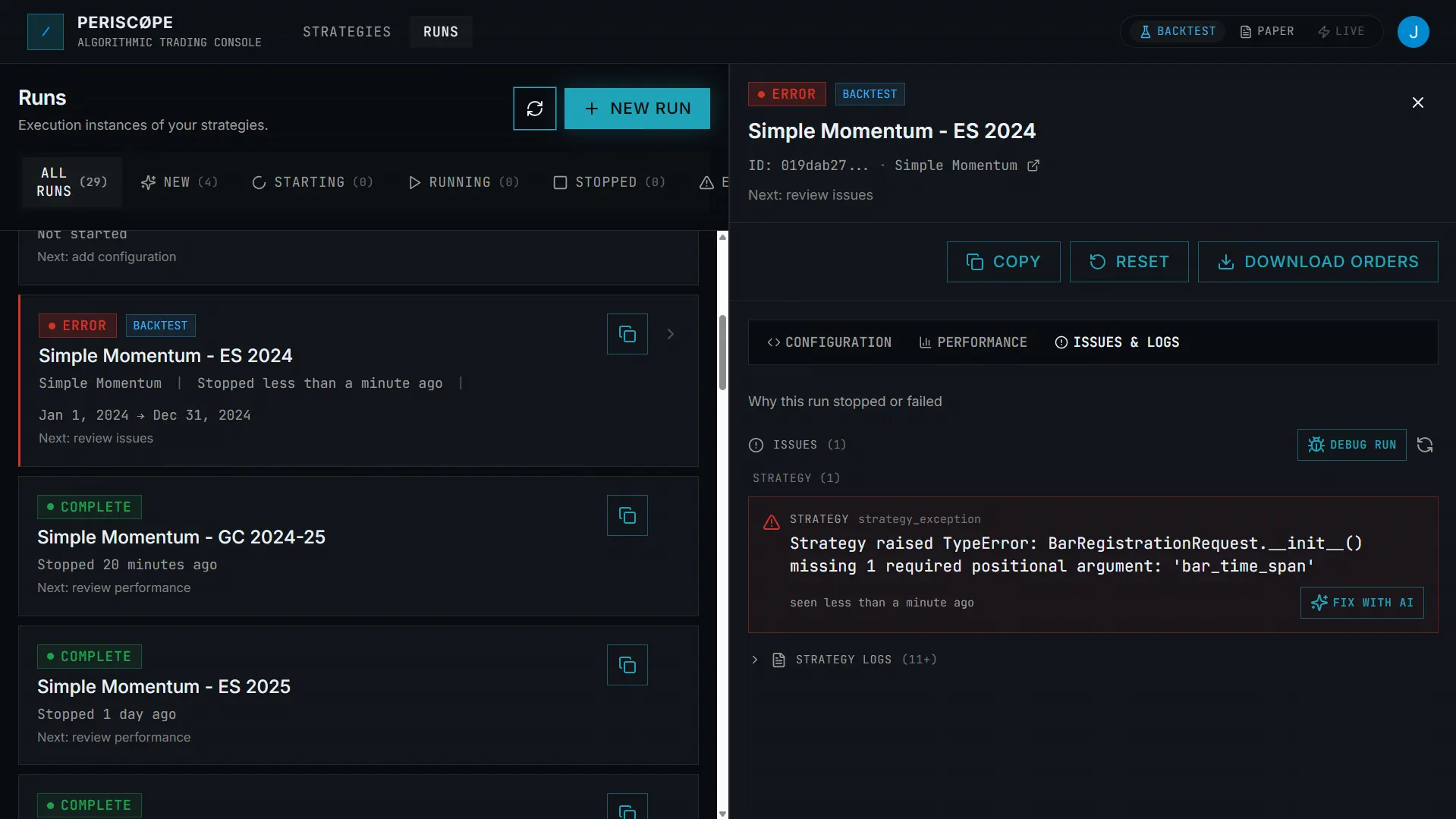Refresh the issues list

1425,445
